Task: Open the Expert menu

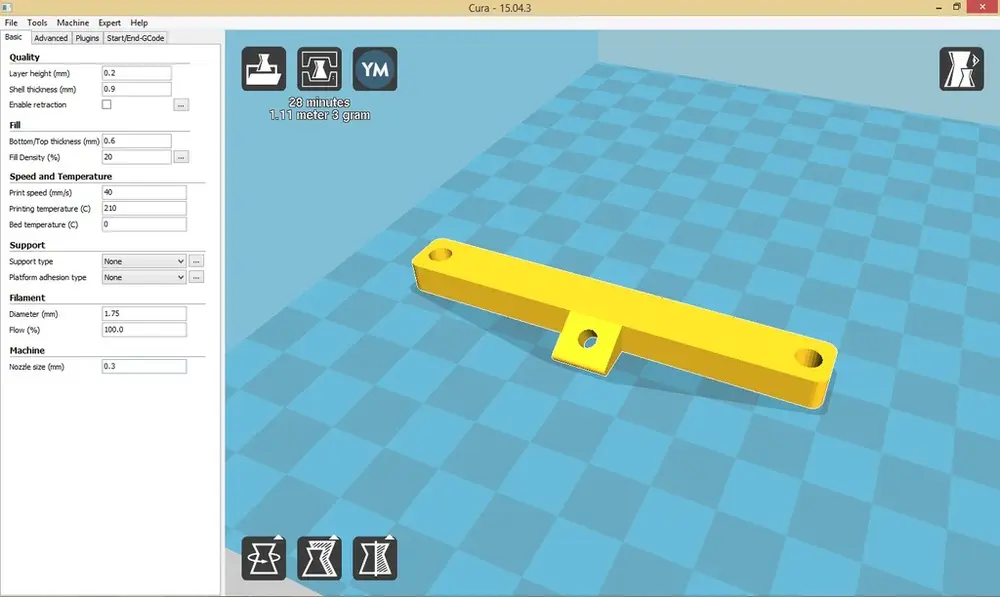Action: tap(109, 22)
